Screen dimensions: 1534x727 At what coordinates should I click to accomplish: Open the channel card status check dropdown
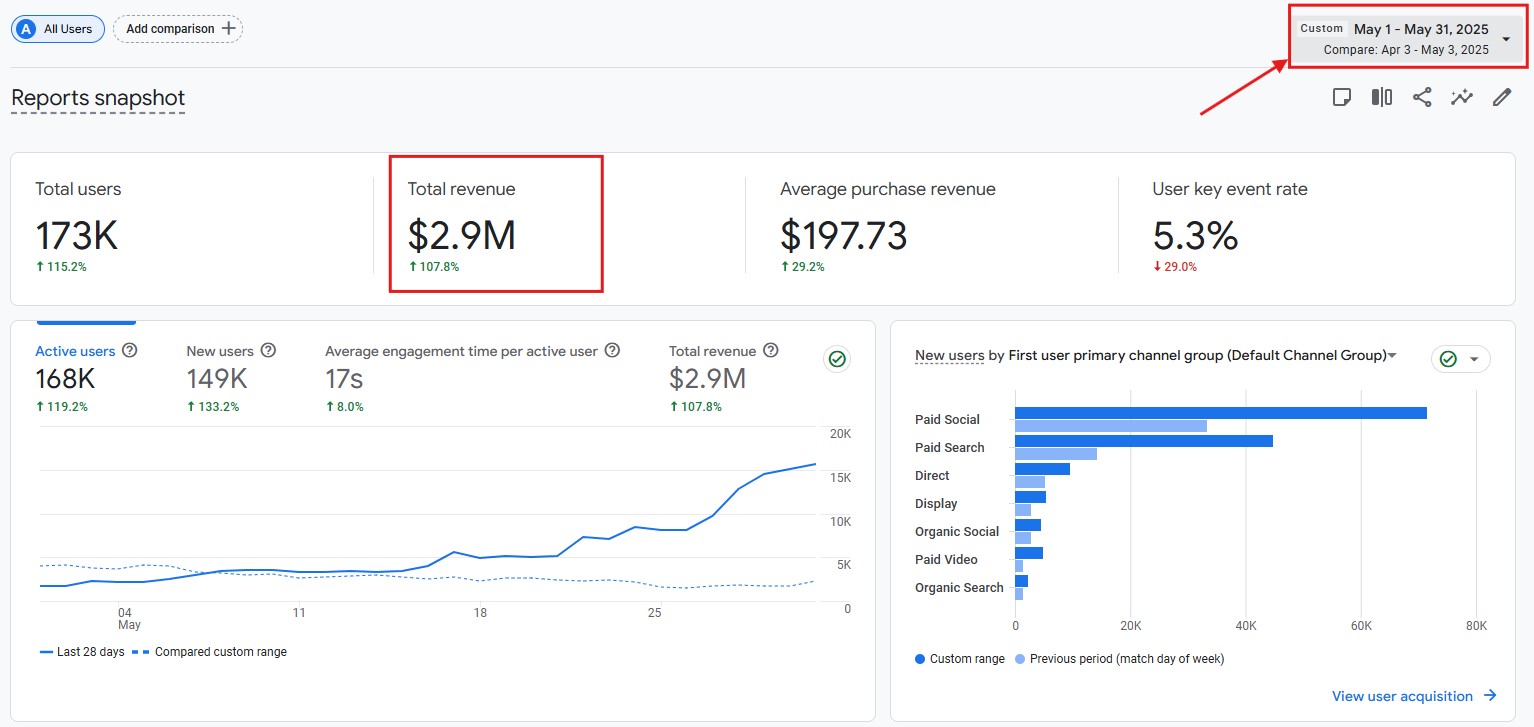tap(1461, 359)
